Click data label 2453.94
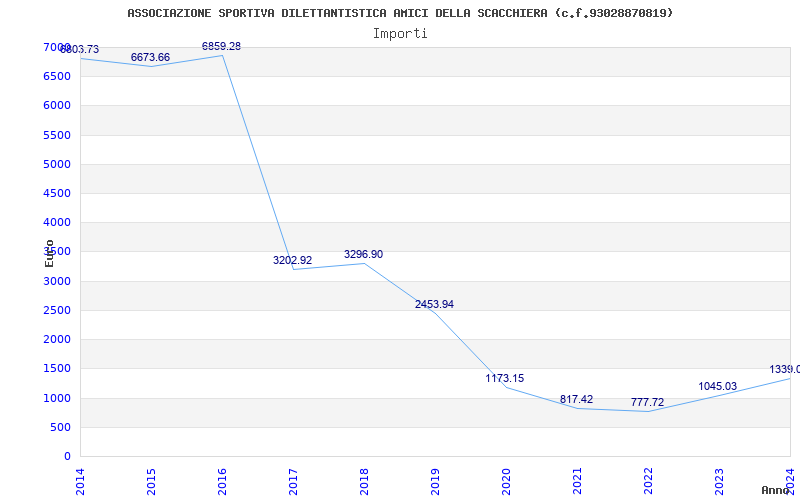The image size is (800, 500). click(x=434, y=304)
